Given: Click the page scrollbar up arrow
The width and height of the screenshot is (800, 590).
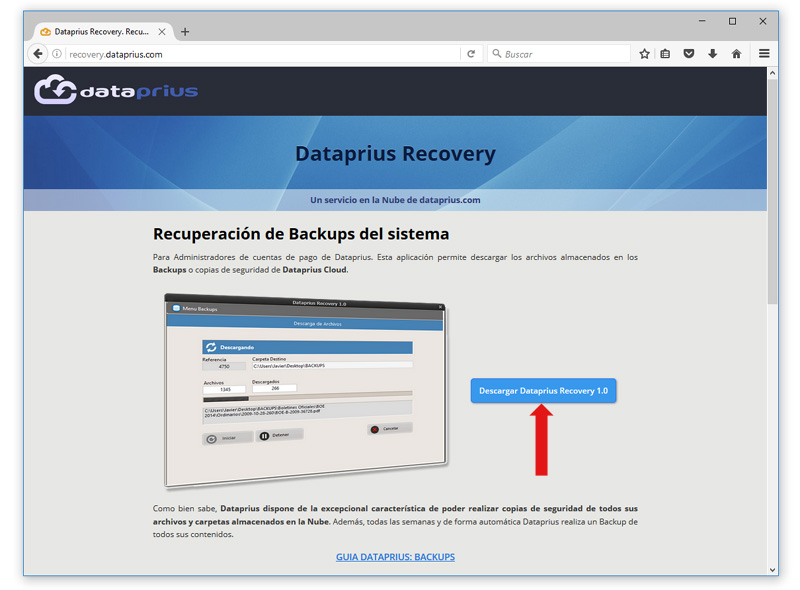Looking at the screenshot, I should pos(772,73).
